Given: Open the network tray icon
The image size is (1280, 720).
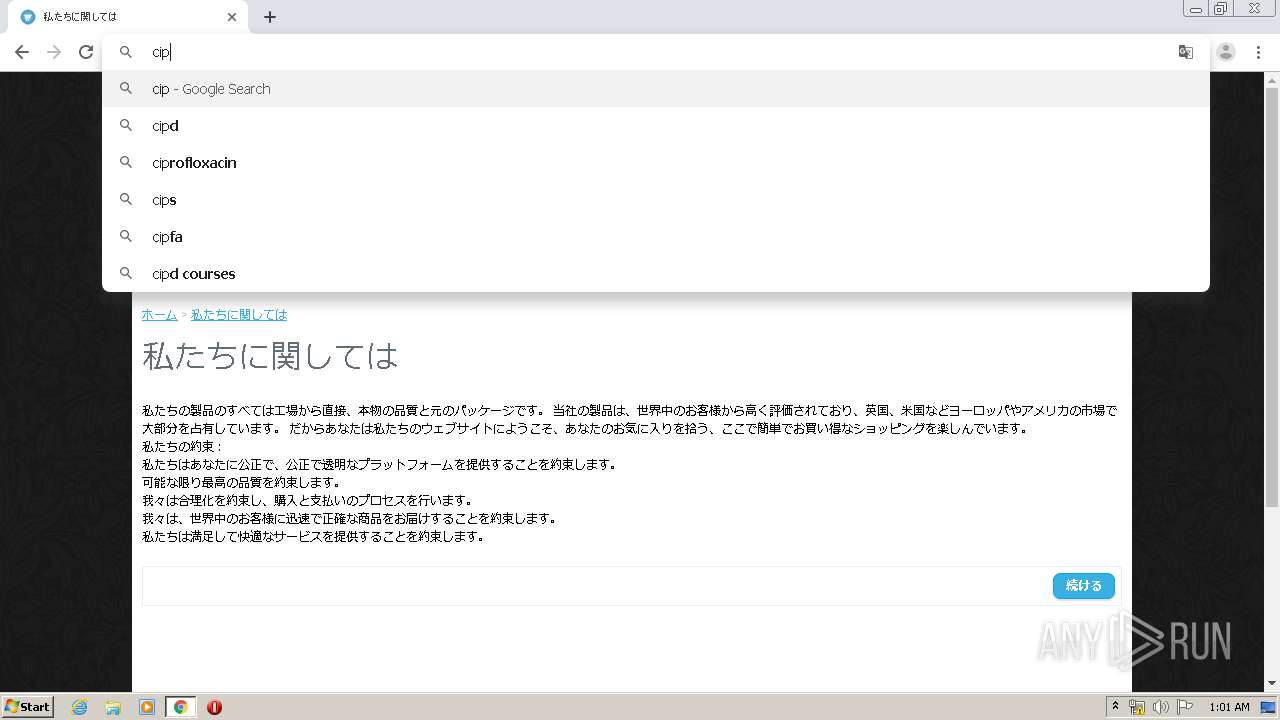Looking at the screenshot, I should (1137, 707).
